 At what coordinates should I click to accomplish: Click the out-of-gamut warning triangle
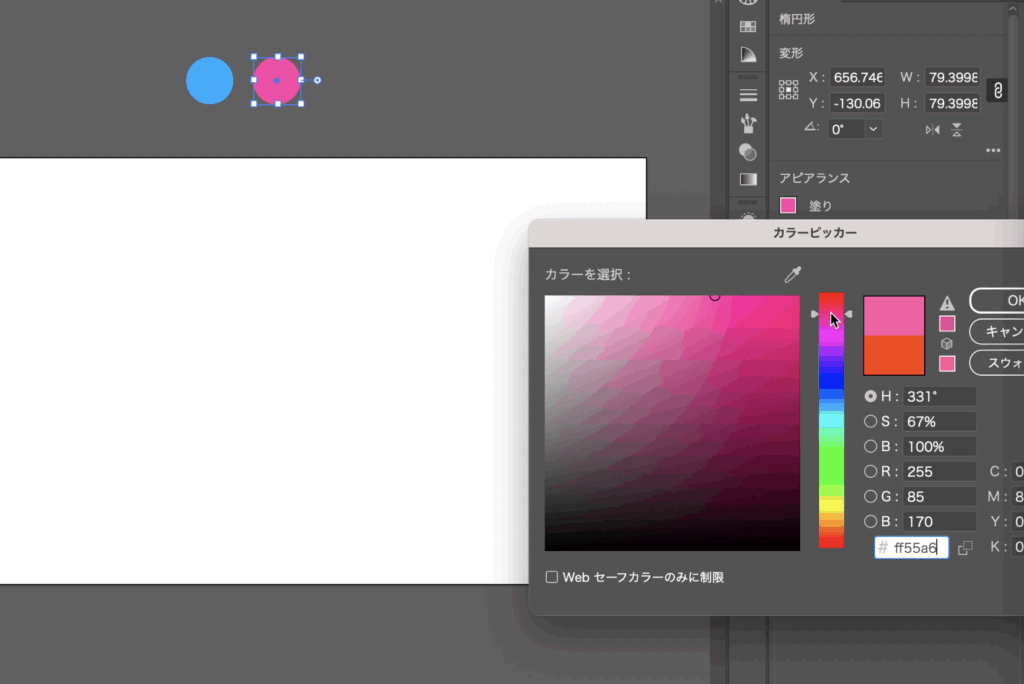point(947,304)
